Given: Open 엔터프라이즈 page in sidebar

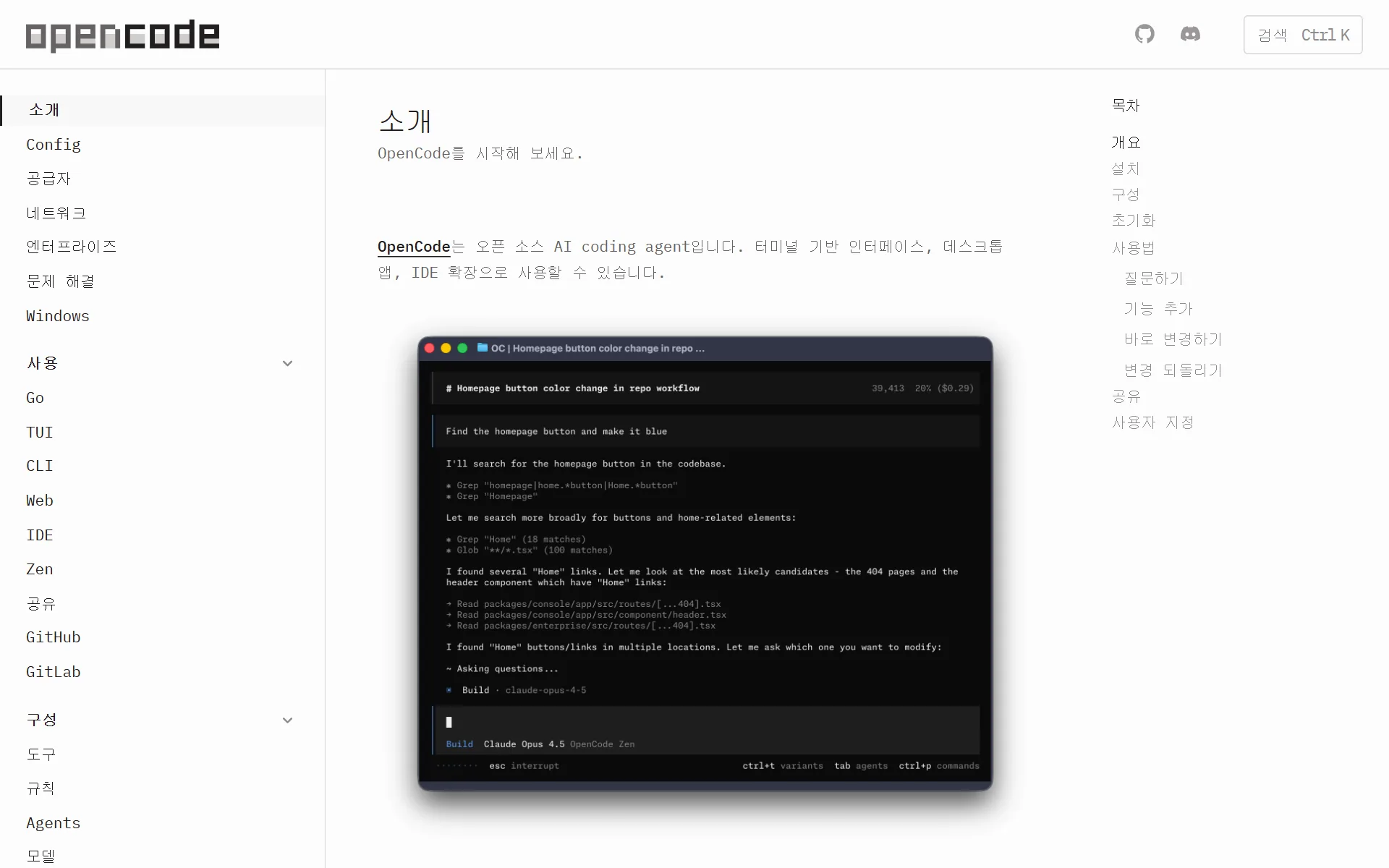Looking at the screenshot, I should pyautogui.click(x=72, y=247).
